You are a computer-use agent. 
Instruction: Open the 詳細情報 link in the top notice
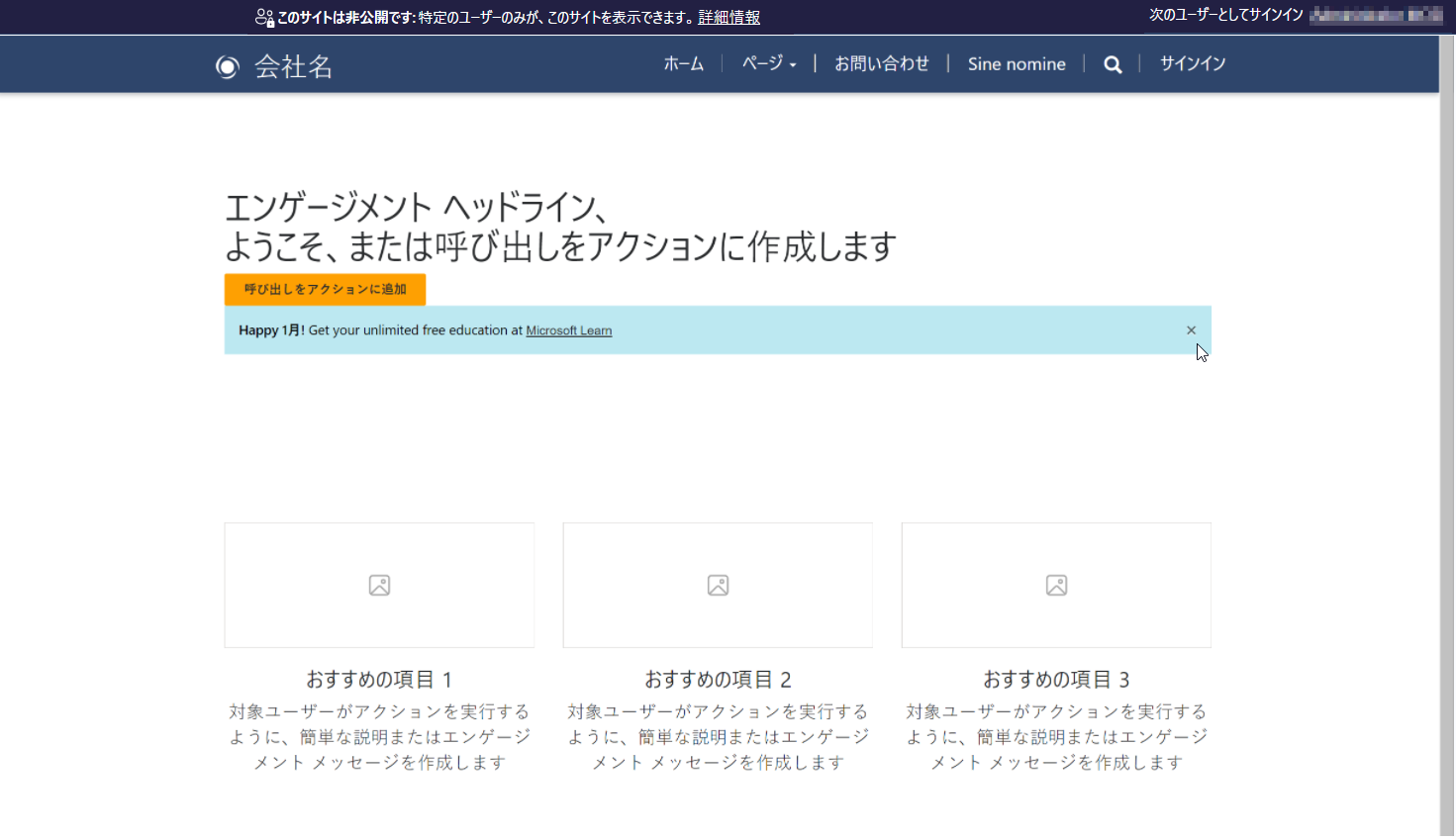(x=728, y=17)
